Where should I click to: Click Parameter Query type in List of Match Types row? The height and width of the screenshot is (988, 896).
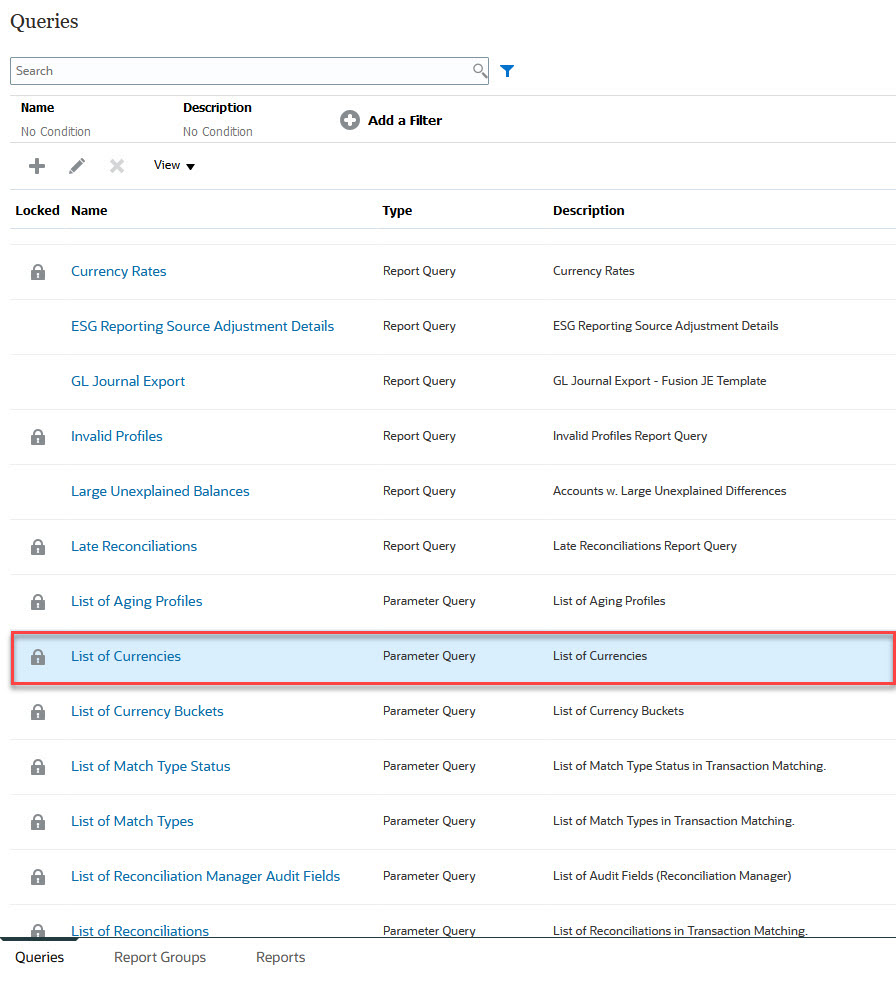pos(429,821)
